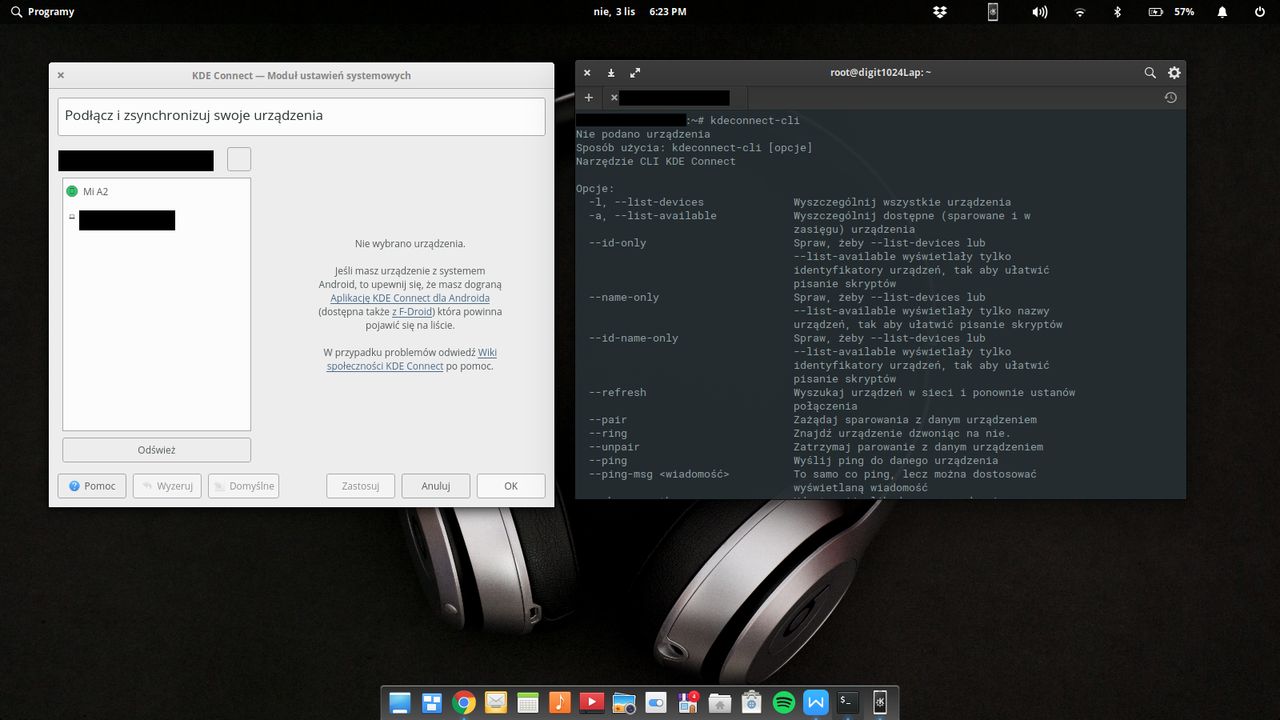Open Files home folder from dock
Image resolution: width=1280 pixels, height=720 pixels.
[x=720, y=703]
